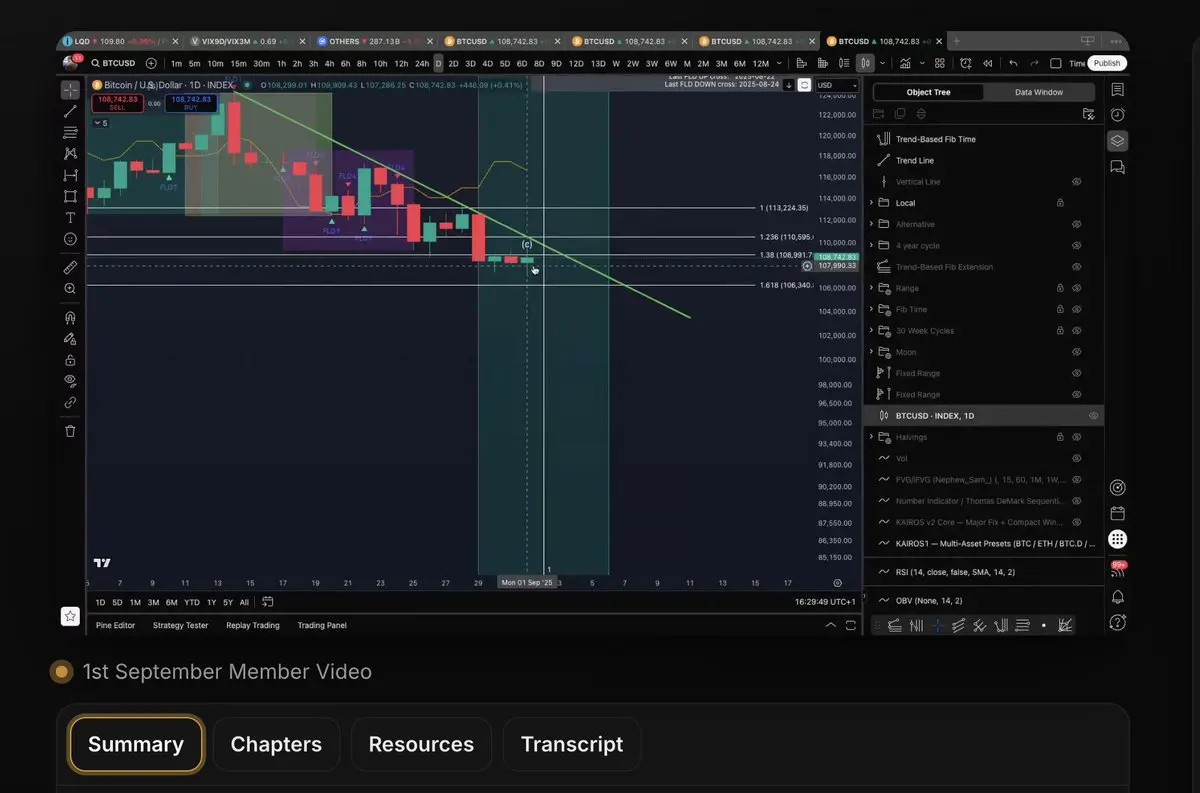1200x793 pixels.
Task: Select the trend line drawing tool
Action: pos(70,111)
